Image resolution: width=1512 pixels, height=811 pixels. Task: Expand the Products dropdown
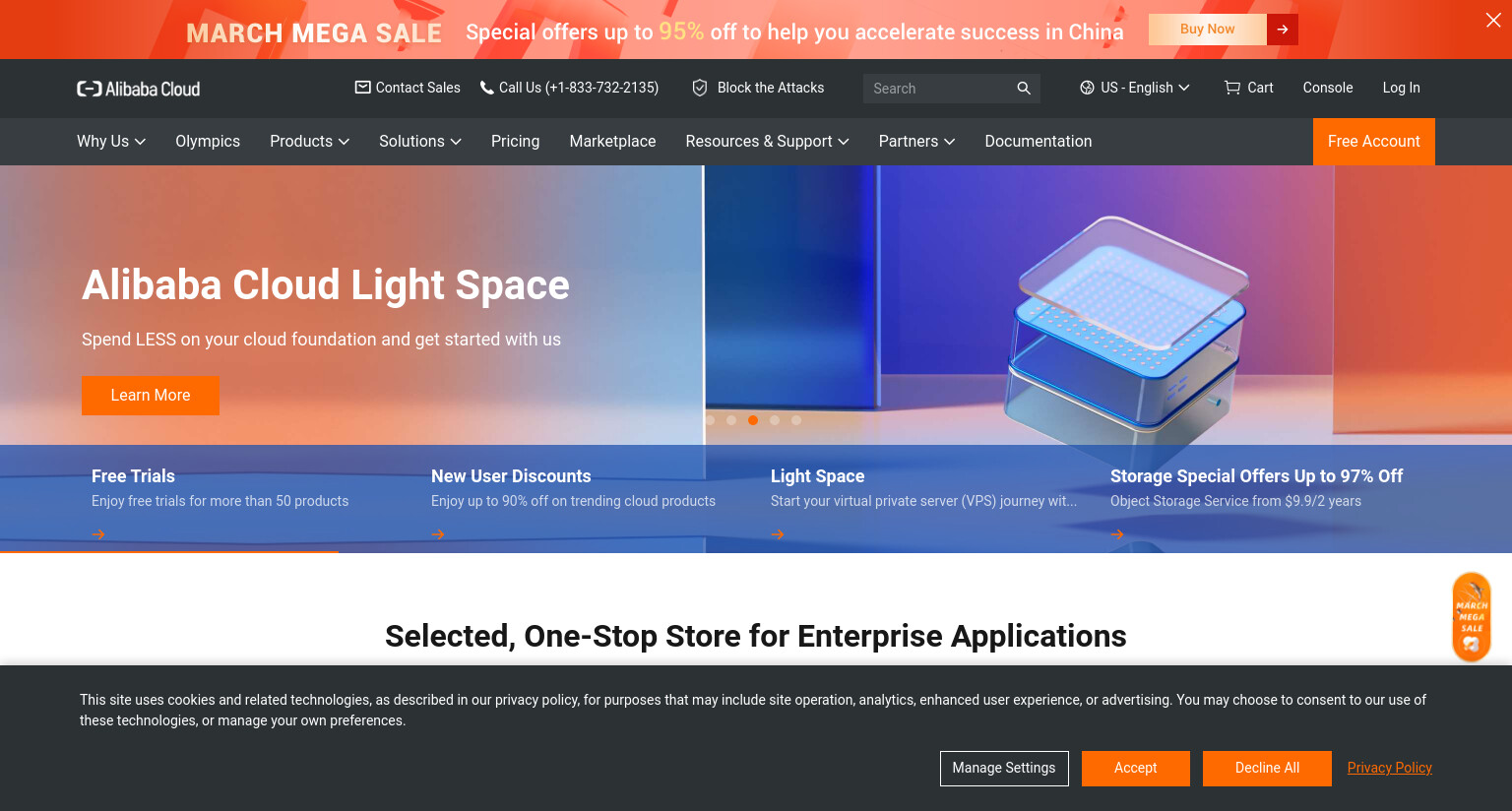(x=309, y=142)
